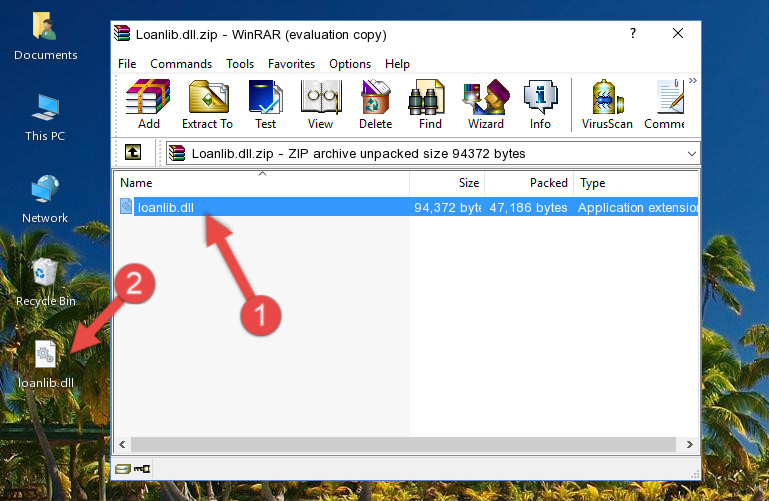The height and width of the screenshot is (501, 769).
Task: Select the loanlib.dll file on desktop
Action: click(x=46, y=365)
